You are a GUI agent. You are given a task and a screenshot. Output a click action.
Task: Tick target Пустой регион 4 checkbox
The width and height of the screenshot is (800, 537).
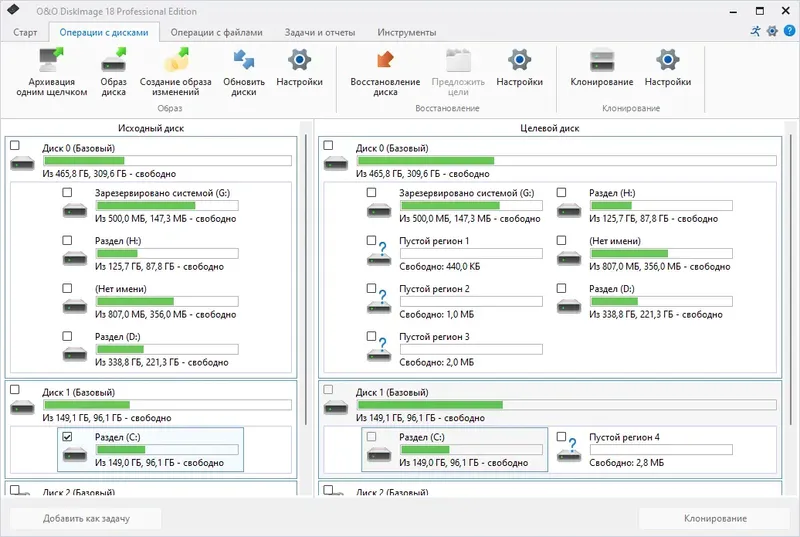562,437
